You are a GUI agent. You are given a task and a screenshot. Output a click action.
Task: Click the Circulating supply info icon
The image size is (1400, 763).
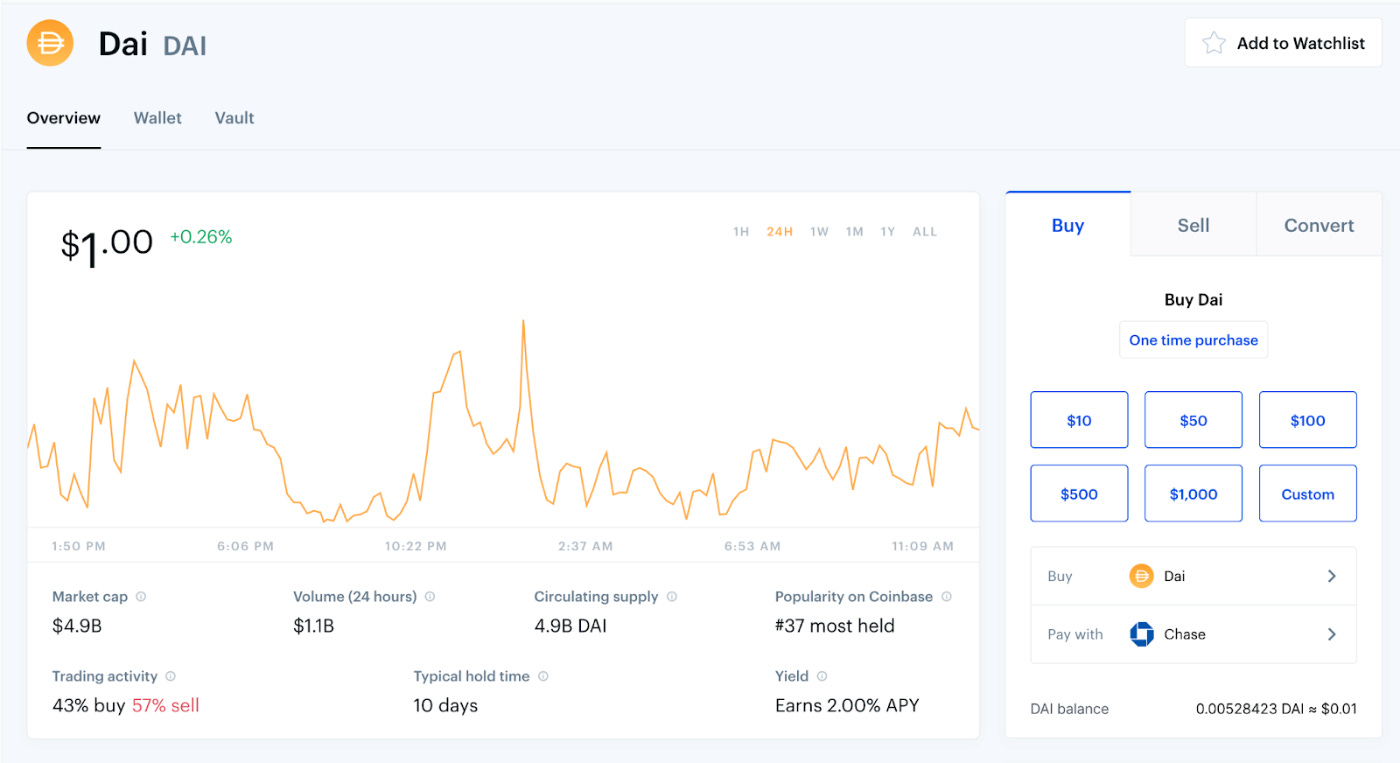pos(672,596)
